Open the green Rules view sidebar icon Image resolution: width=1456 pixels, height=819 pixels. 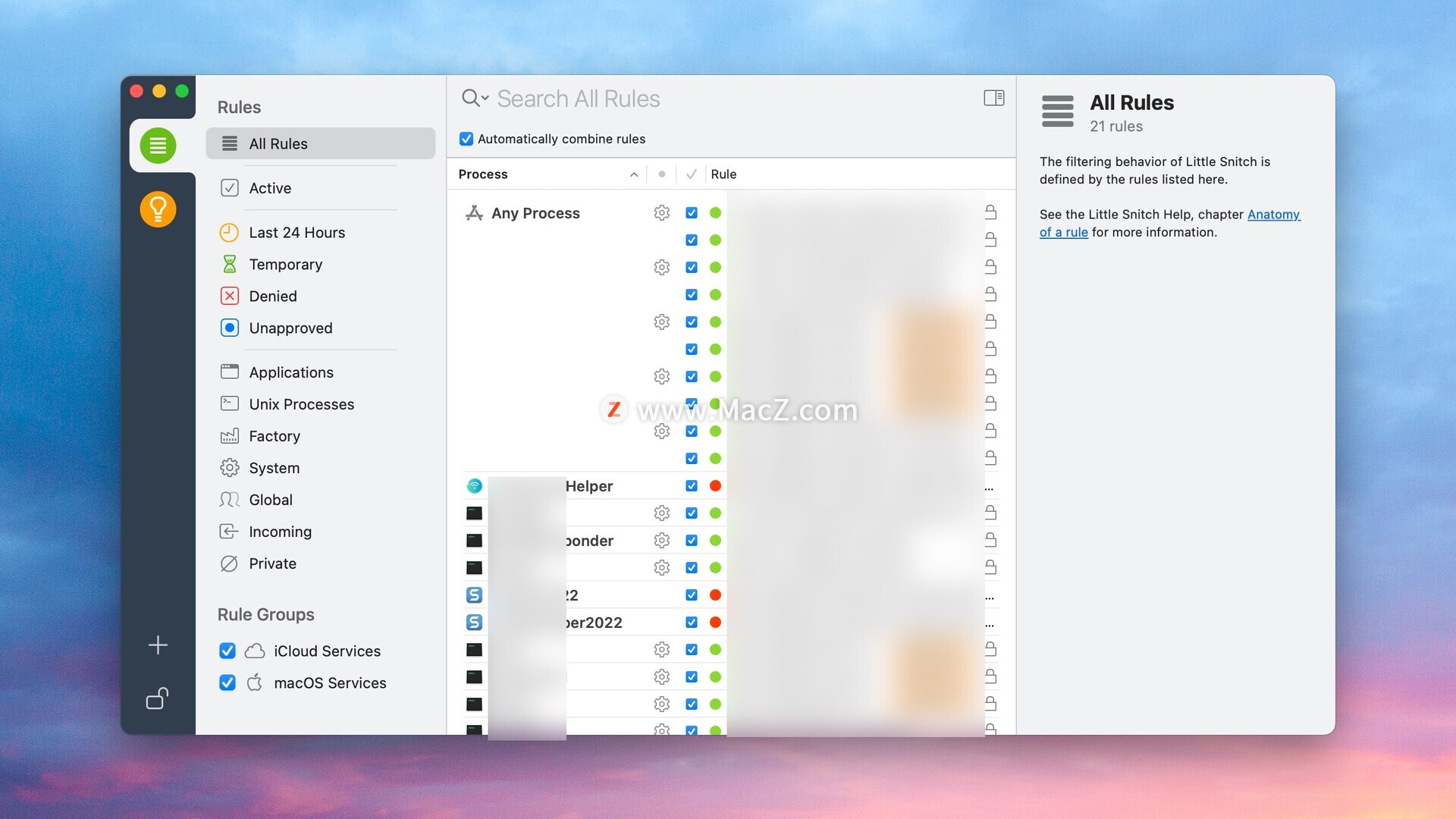tap(158, 146)
